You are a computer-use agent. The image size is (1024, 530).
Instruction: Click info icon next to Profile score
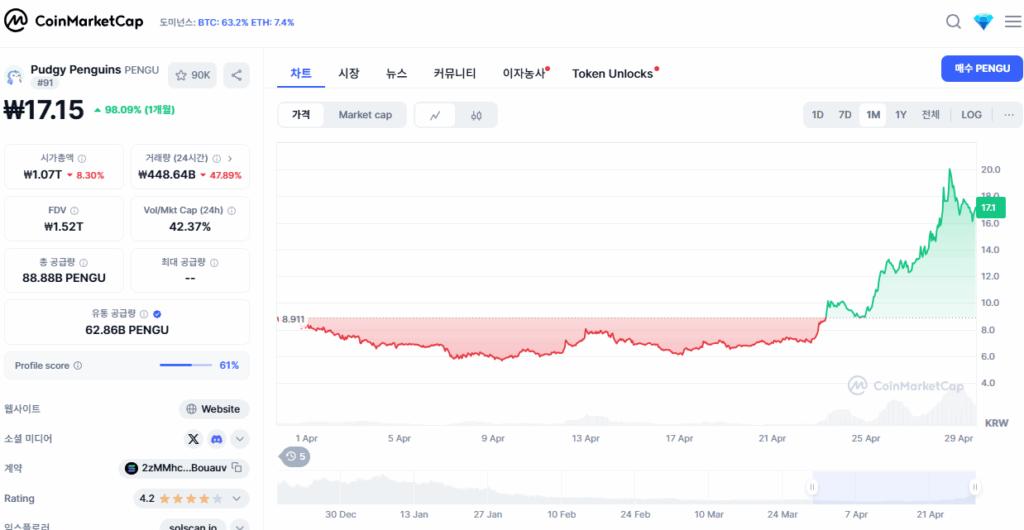tap(78, 366)
